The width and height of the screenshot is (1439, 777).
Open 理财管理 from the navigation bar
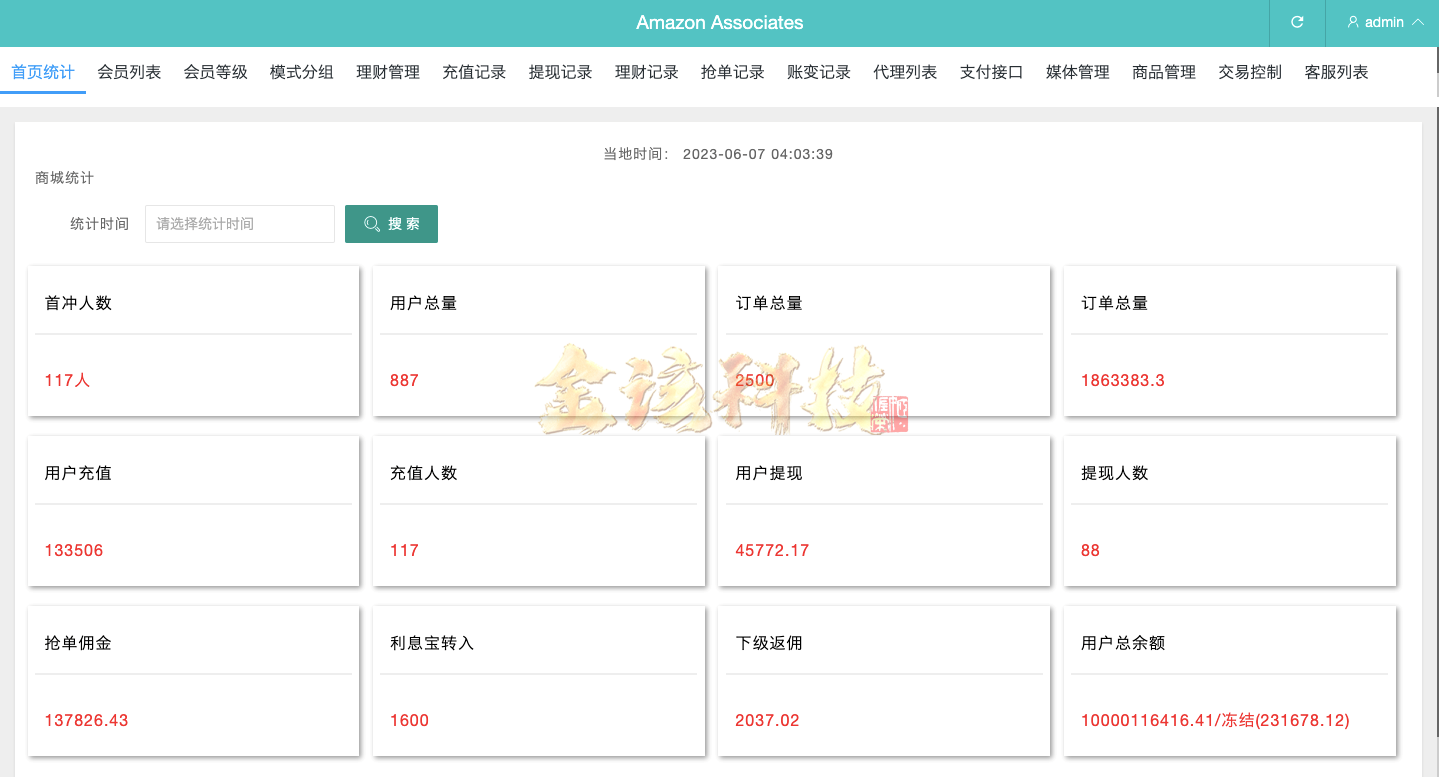click(387, 71)
